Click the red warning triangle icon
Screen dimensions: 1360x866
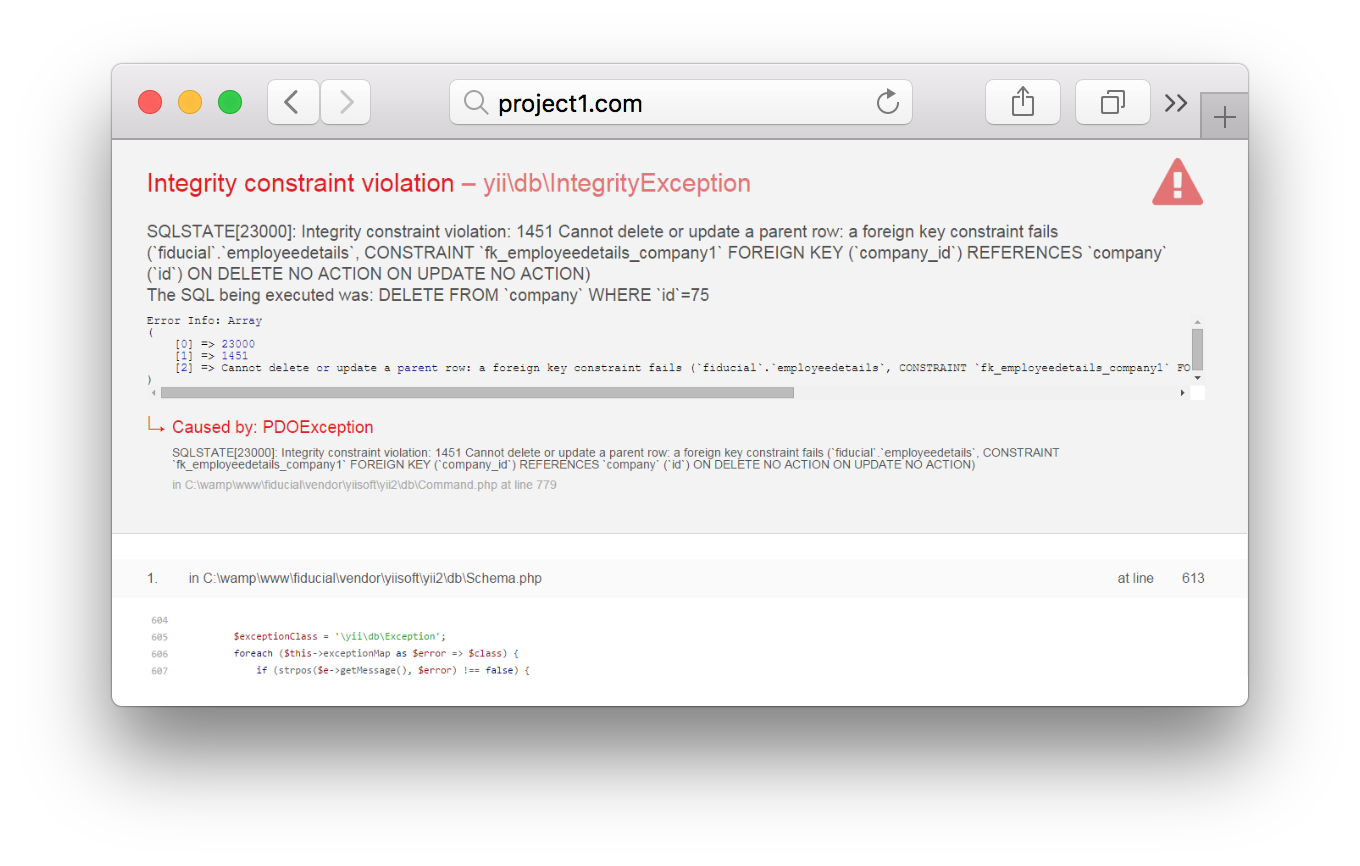(x=1177, y=183)
